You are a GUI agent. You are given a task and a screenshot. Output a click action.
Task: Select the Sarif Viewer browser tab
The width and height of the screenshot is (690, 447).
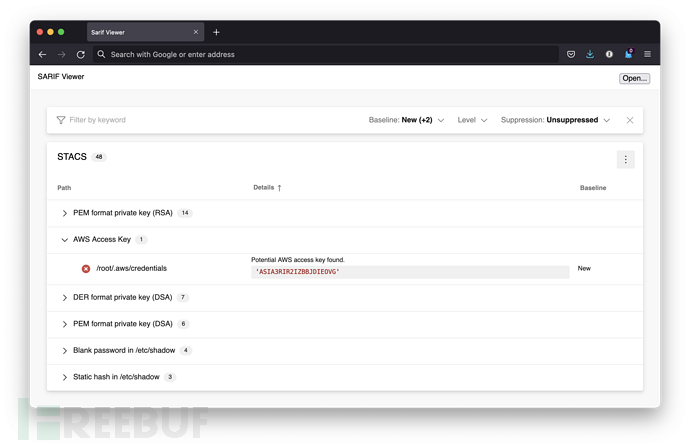[140, 32]
